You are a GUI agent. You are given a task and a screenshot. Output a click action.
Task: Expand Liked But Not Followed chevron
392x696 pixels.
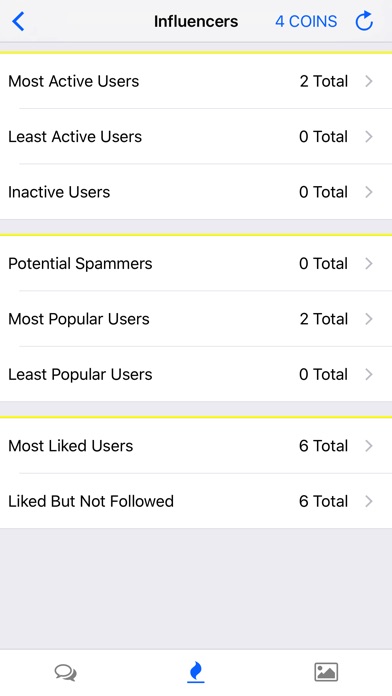[368, 502]
